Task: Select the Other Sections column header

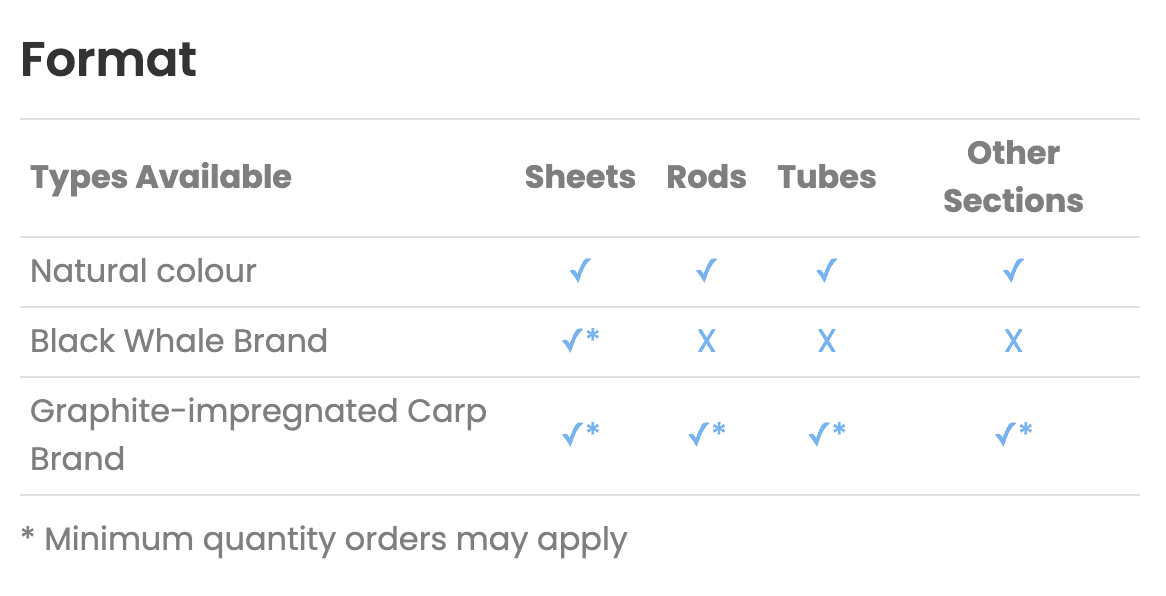Action: [x=1013, y=177]
